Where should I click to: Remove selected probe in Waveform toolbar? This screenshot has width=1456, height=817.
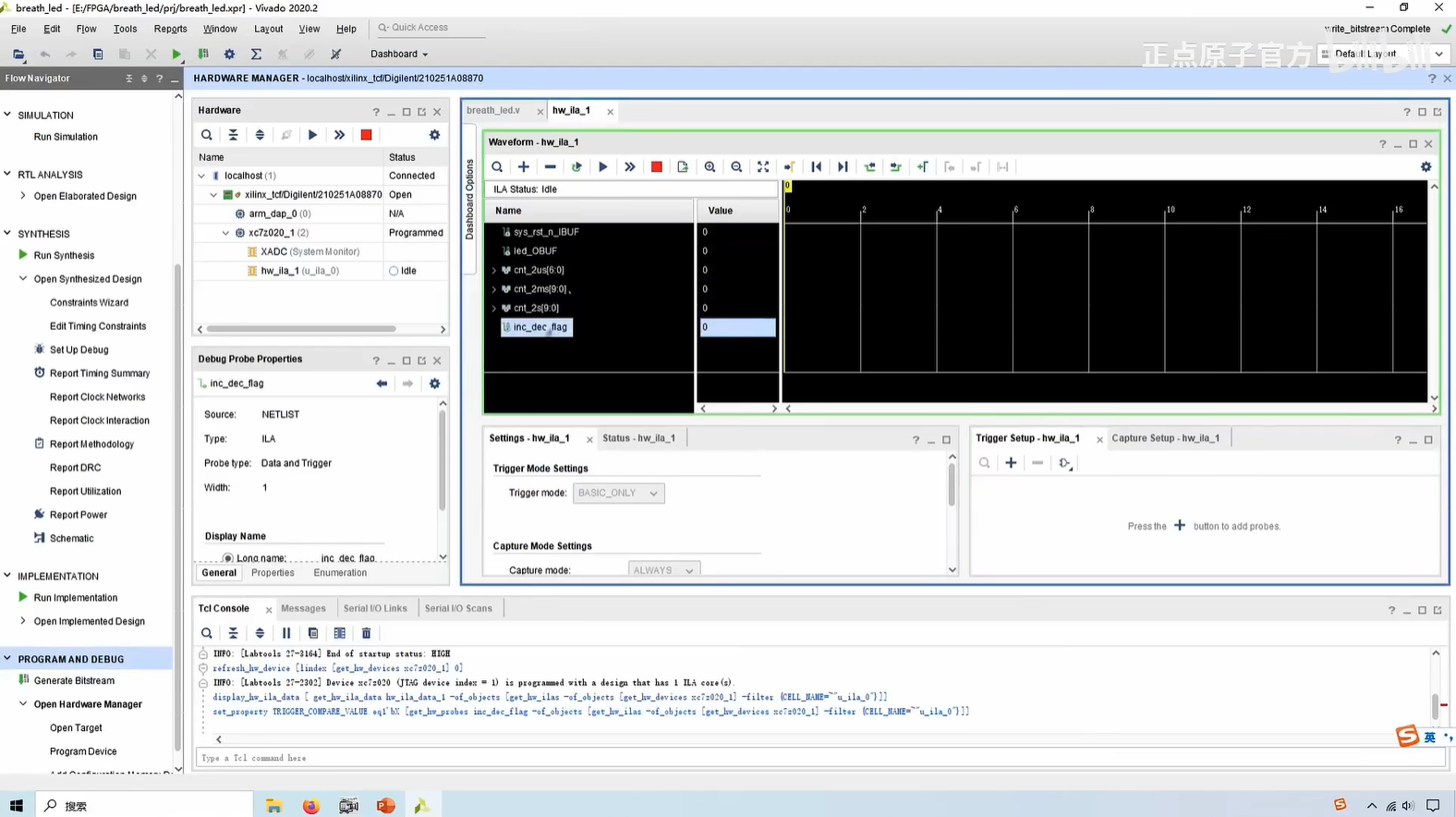550,167
